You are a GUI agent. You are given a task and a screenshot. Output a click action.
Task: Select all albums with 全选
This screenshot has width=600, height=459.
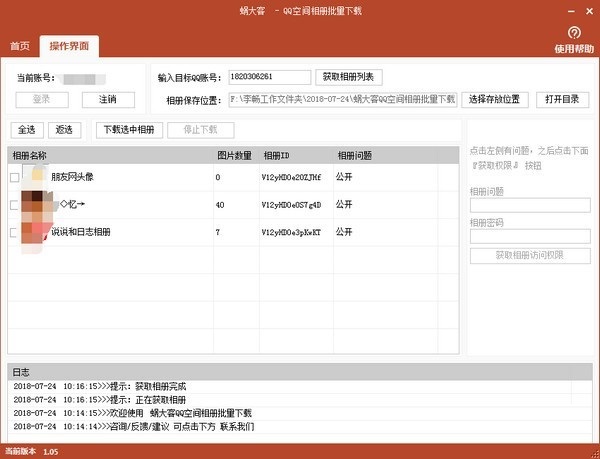(27, 130)
